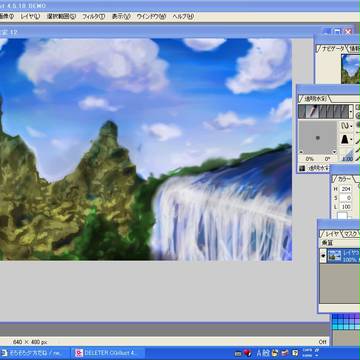Screen dimensions: 360x360
Task: Toggle visibility eye of レイヤ3
Action: (323, 256)
